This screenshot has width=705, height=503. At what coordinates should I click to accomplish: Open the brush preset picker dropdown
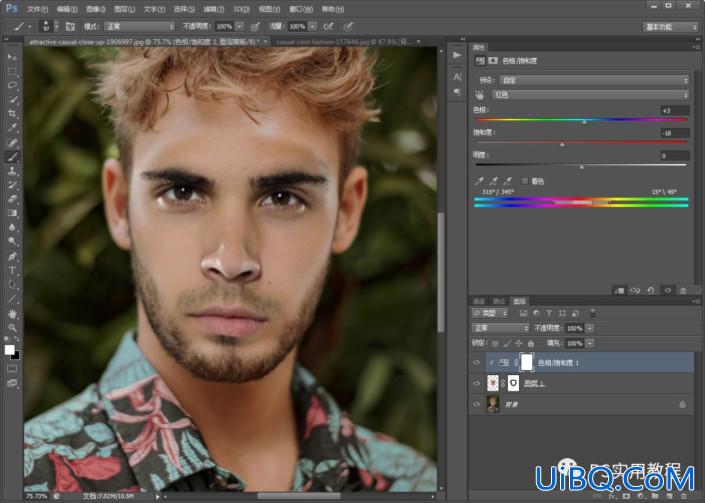[x=57, y=27]
